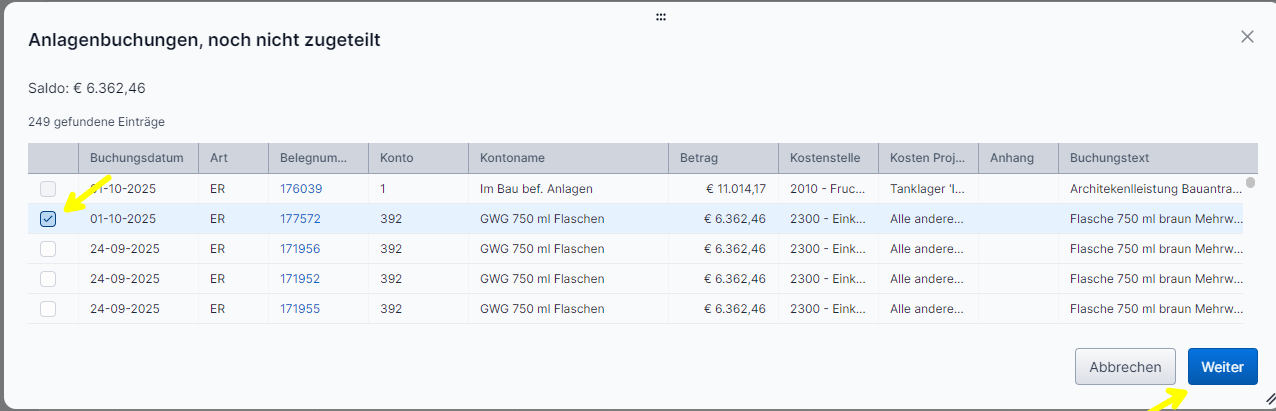Click the Kontoname column header
Image resolution: width=1276 pixels, height=411 pixels.
point(511,158)
